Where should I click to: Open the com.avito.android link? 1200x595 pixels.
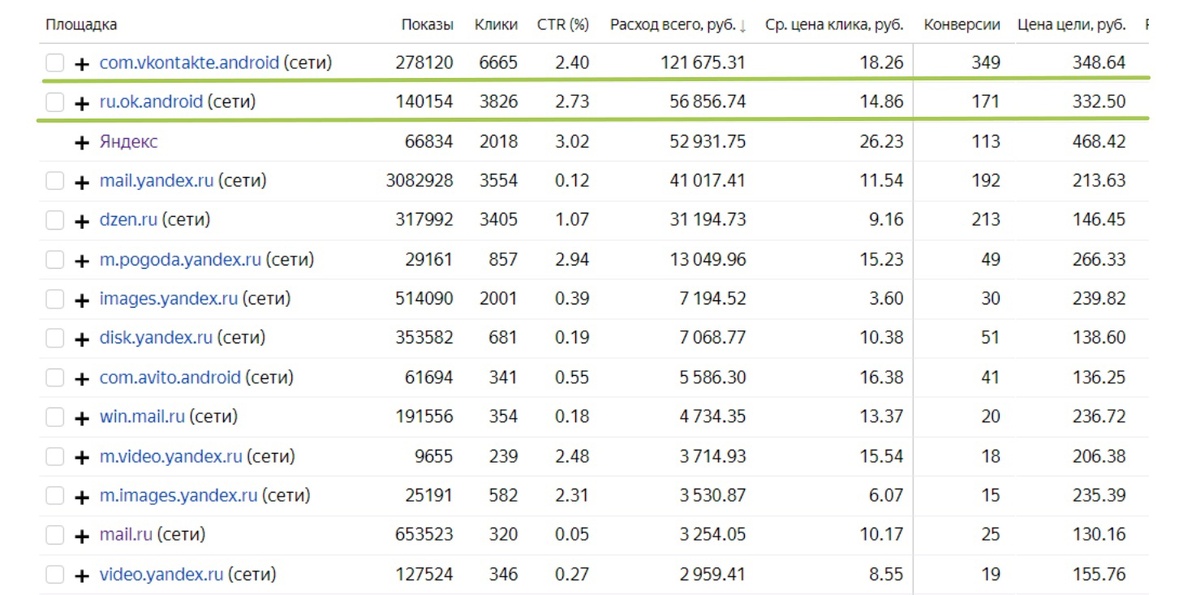tap(170, 377)
